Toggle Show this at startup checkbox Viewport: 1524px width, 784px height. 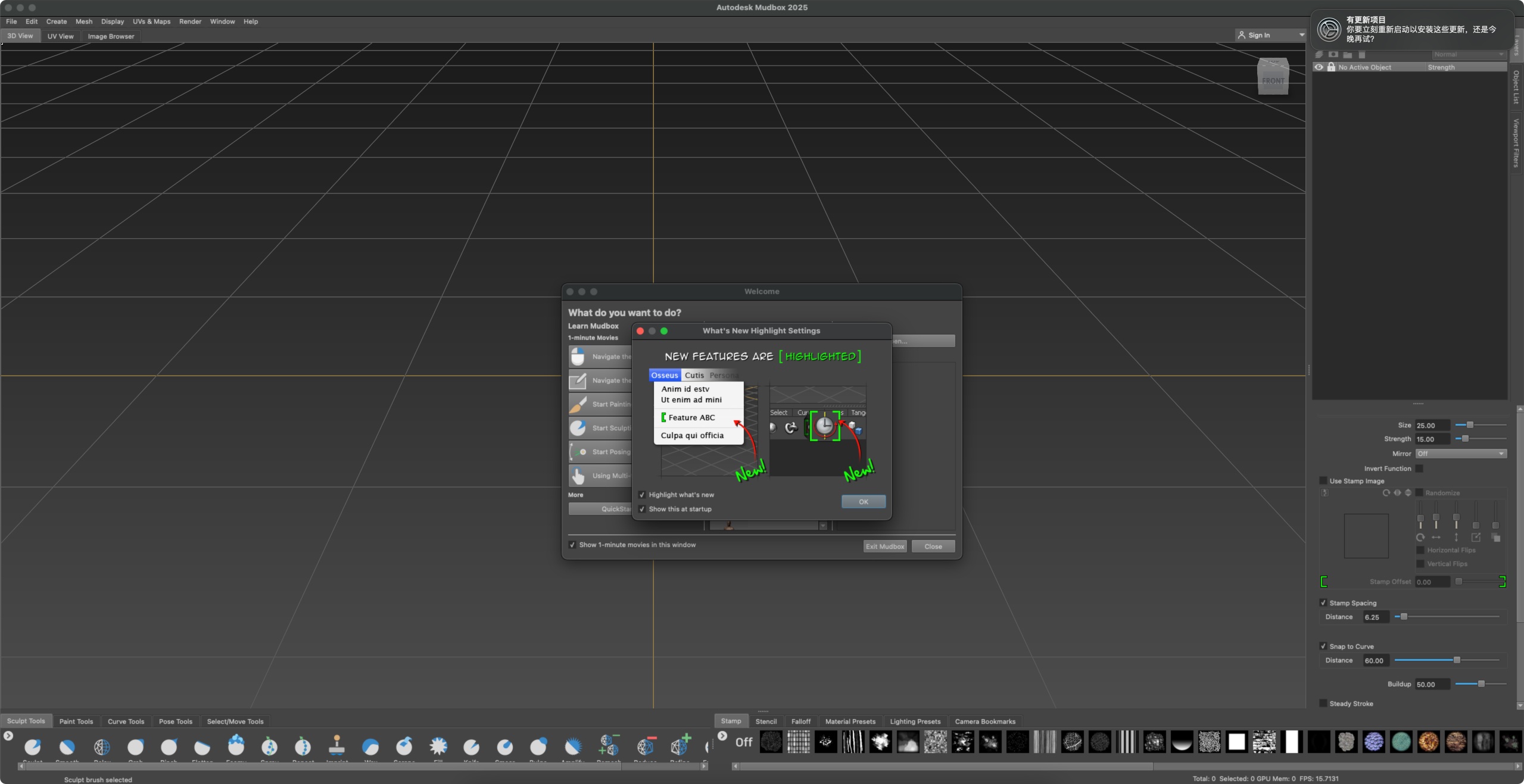click(642, 509)
